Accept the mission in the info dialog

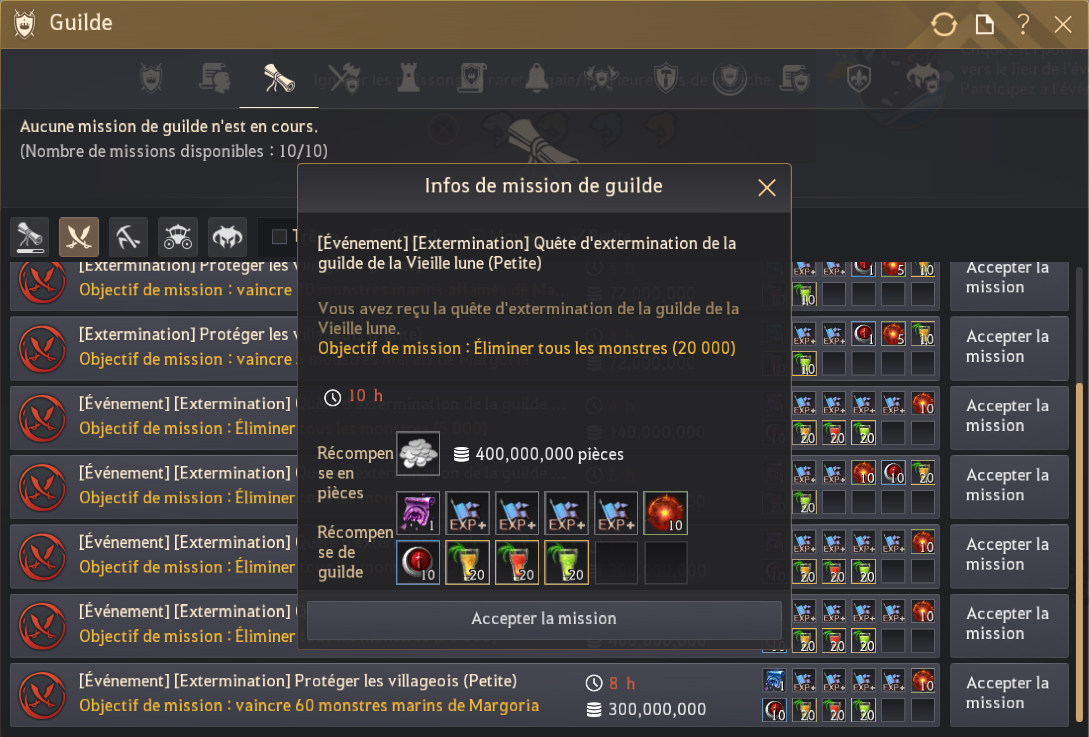coord(544,619)
